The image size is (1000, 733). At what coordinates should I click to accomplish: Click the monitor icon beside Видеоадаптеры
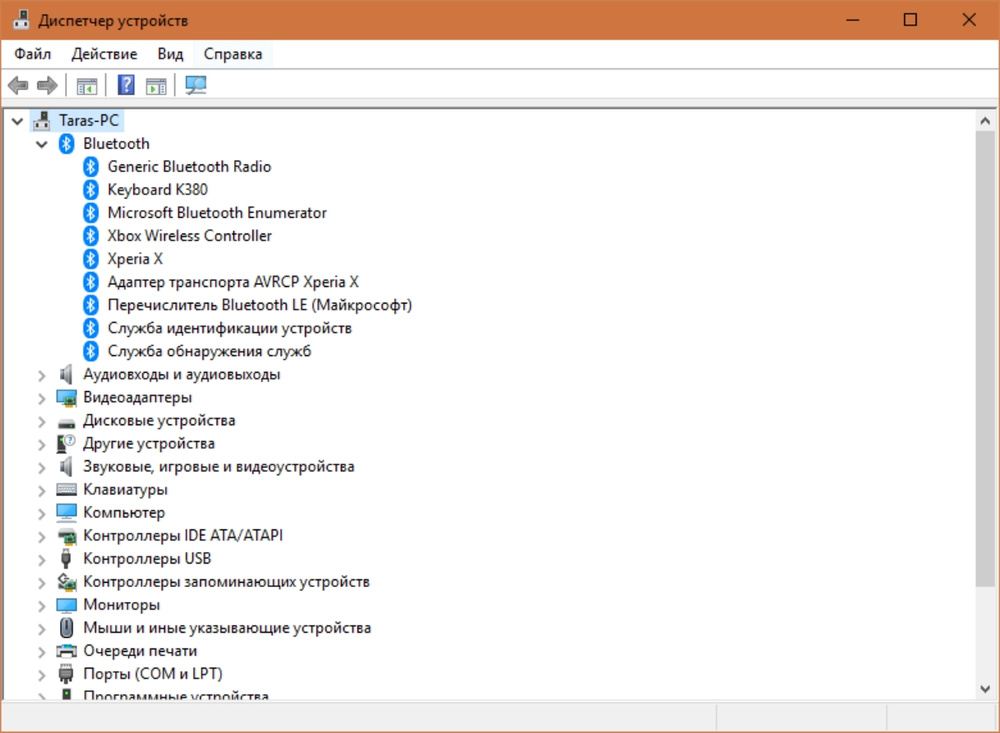pos(67,398)
